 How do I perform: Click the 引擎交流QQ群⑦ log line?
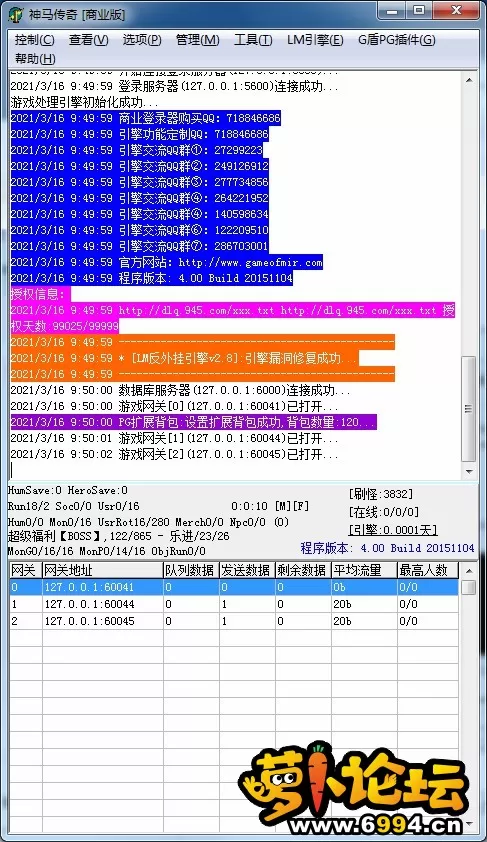pyautogui.click(x=140, y=246)
